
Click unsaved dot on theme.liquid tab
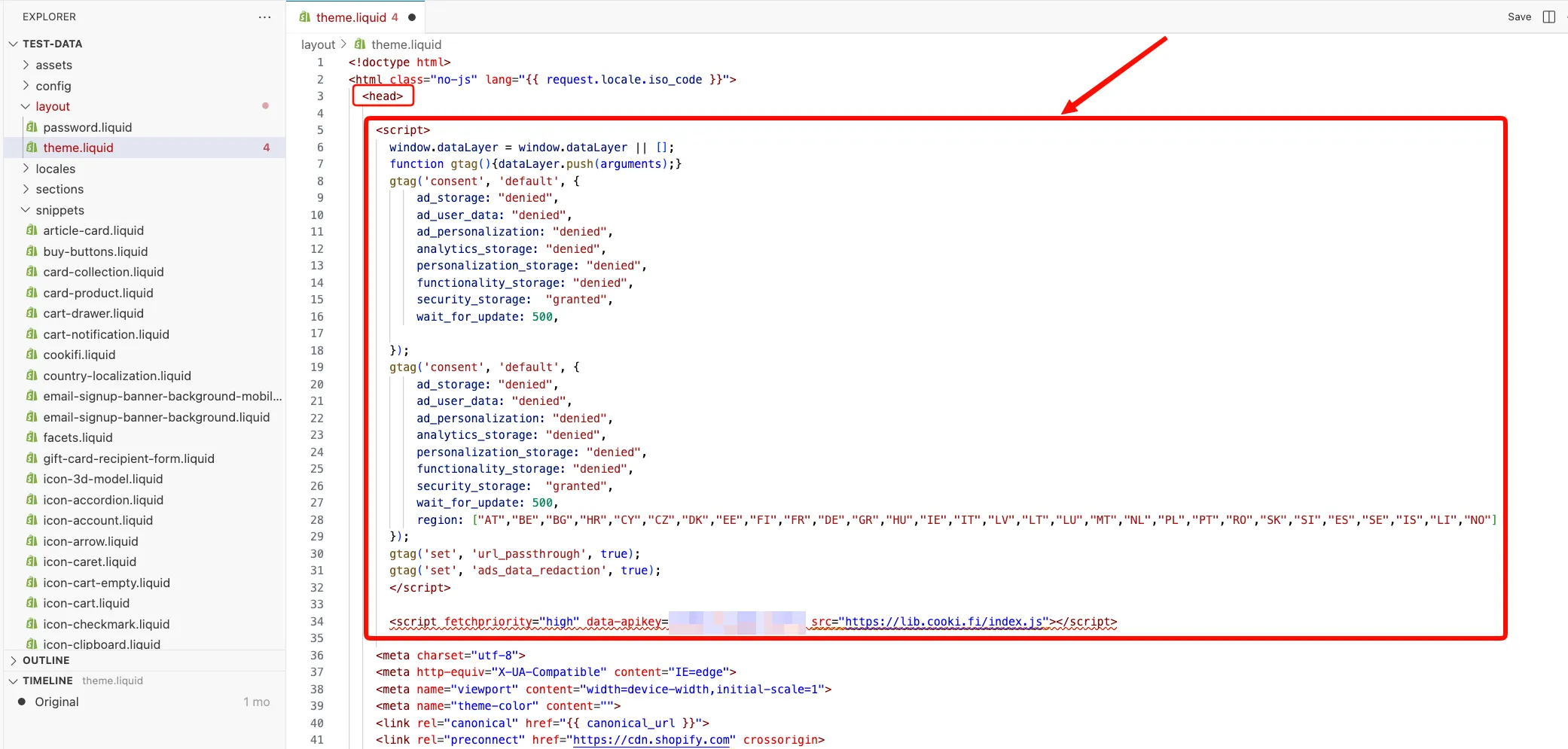(412, 17)
